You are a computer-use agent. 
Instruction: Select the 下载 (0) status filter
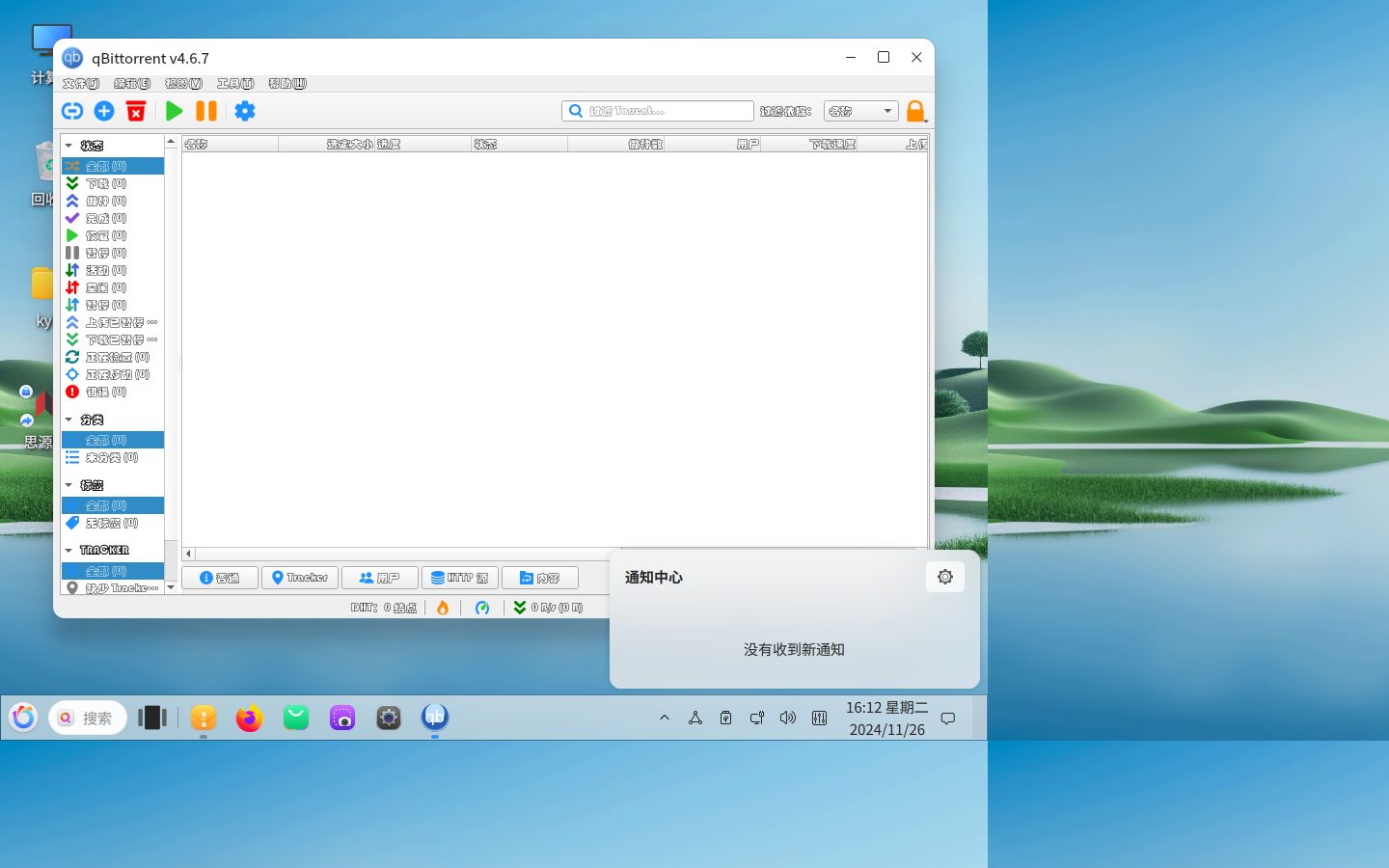pyautogui.click(x=106, y=183)
